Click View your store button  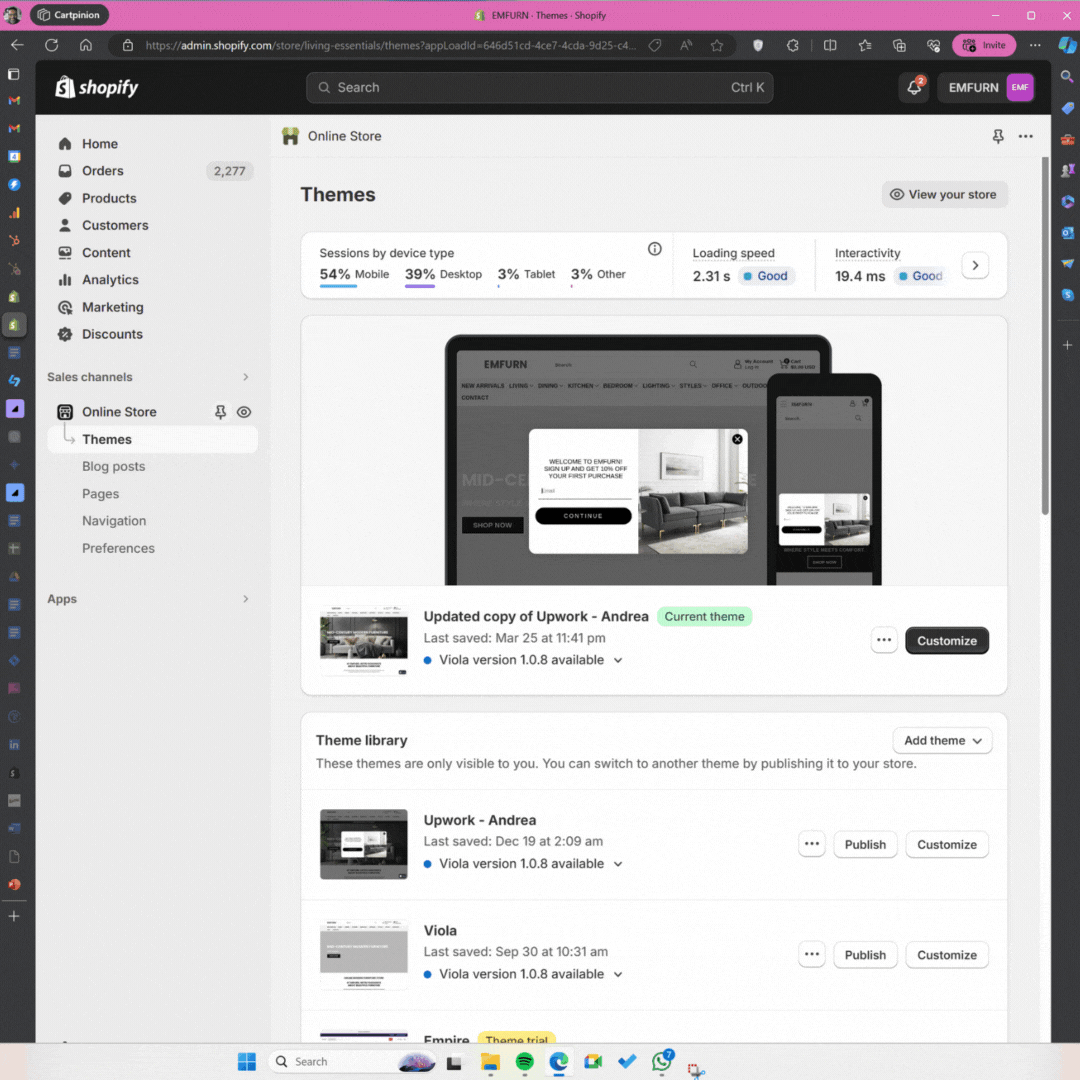[x=944, y=195]
